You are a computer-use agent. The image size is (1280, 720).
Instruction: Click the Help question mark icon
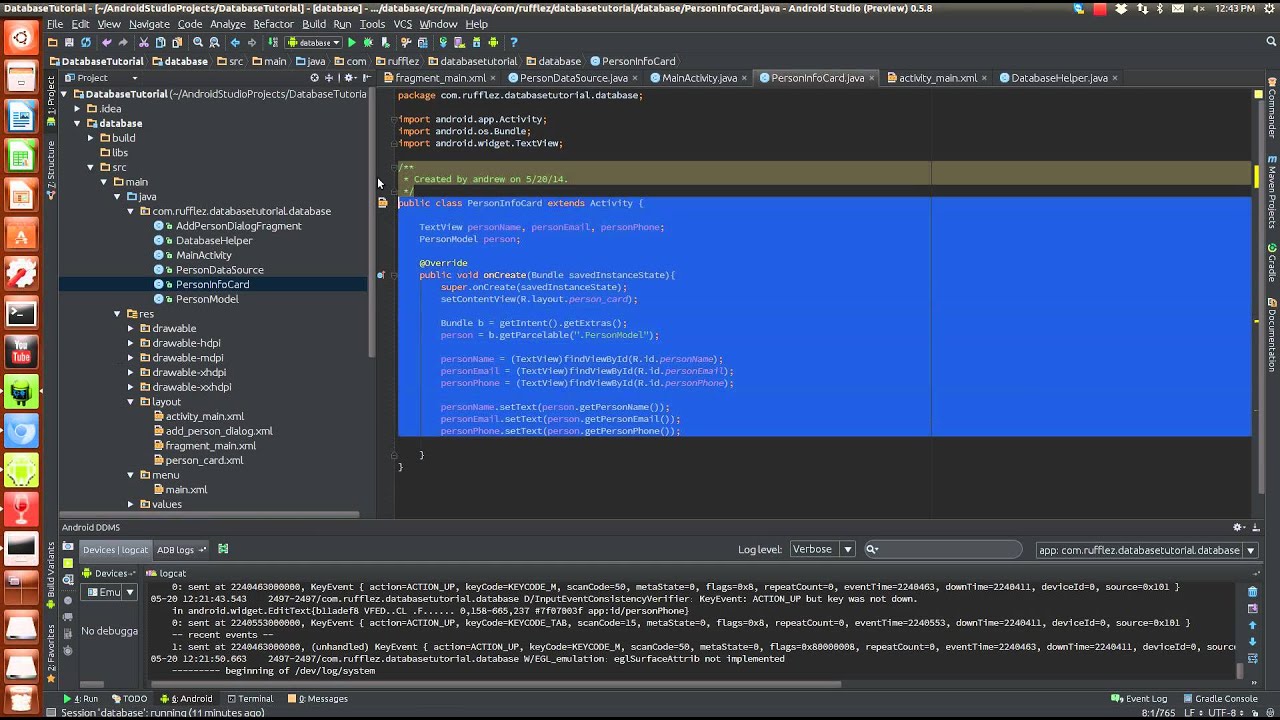click(x=514, y=42)
